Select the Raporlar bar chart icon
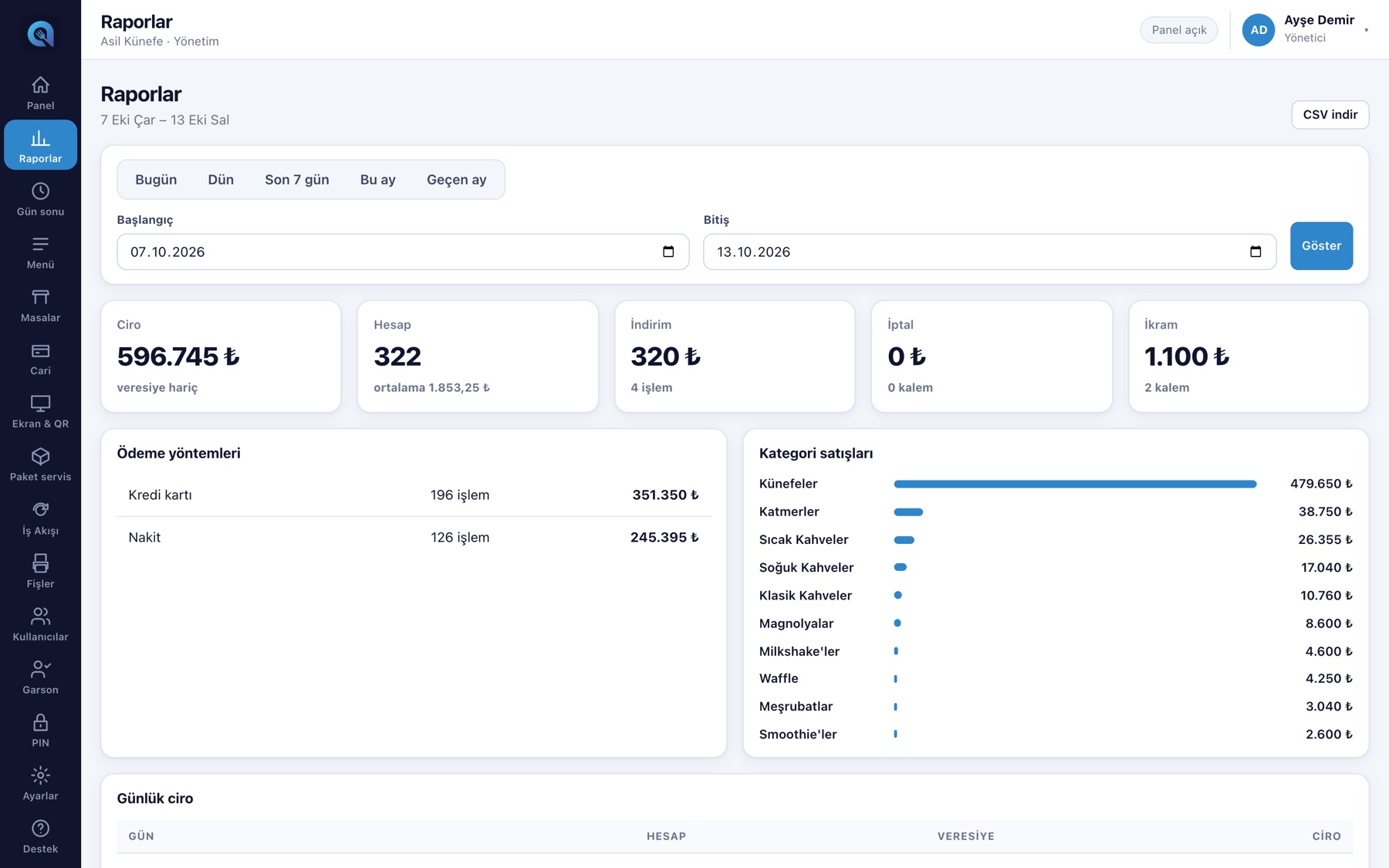This screenshot has height=868, width=1389. click(x=40, y=138)
